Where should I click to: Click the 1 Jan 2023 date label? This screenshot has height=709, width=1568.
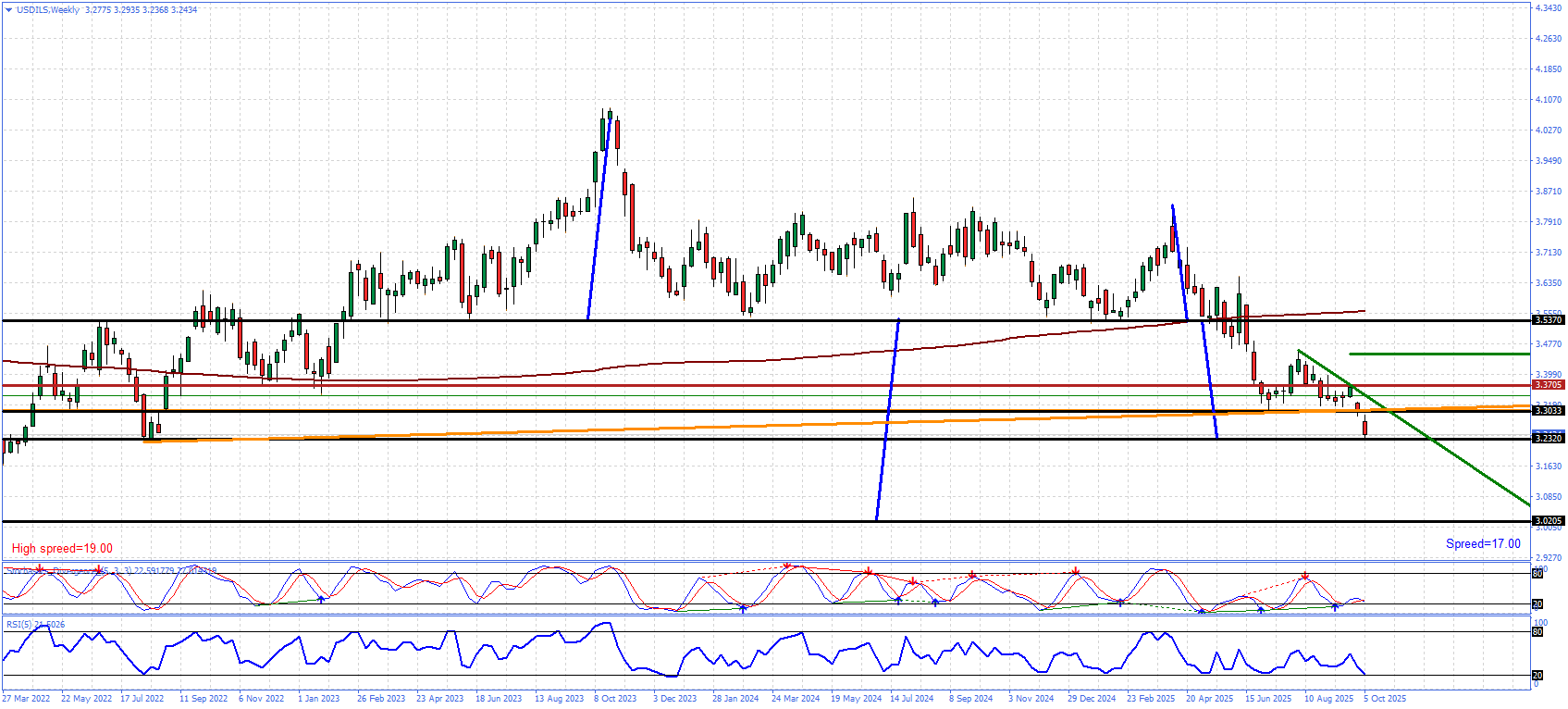coord(319,699)
